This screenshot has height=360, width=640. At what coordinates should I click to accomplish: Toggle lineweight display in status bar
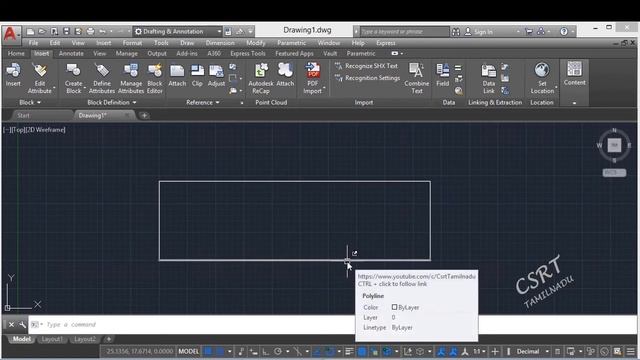coord(349,351)
